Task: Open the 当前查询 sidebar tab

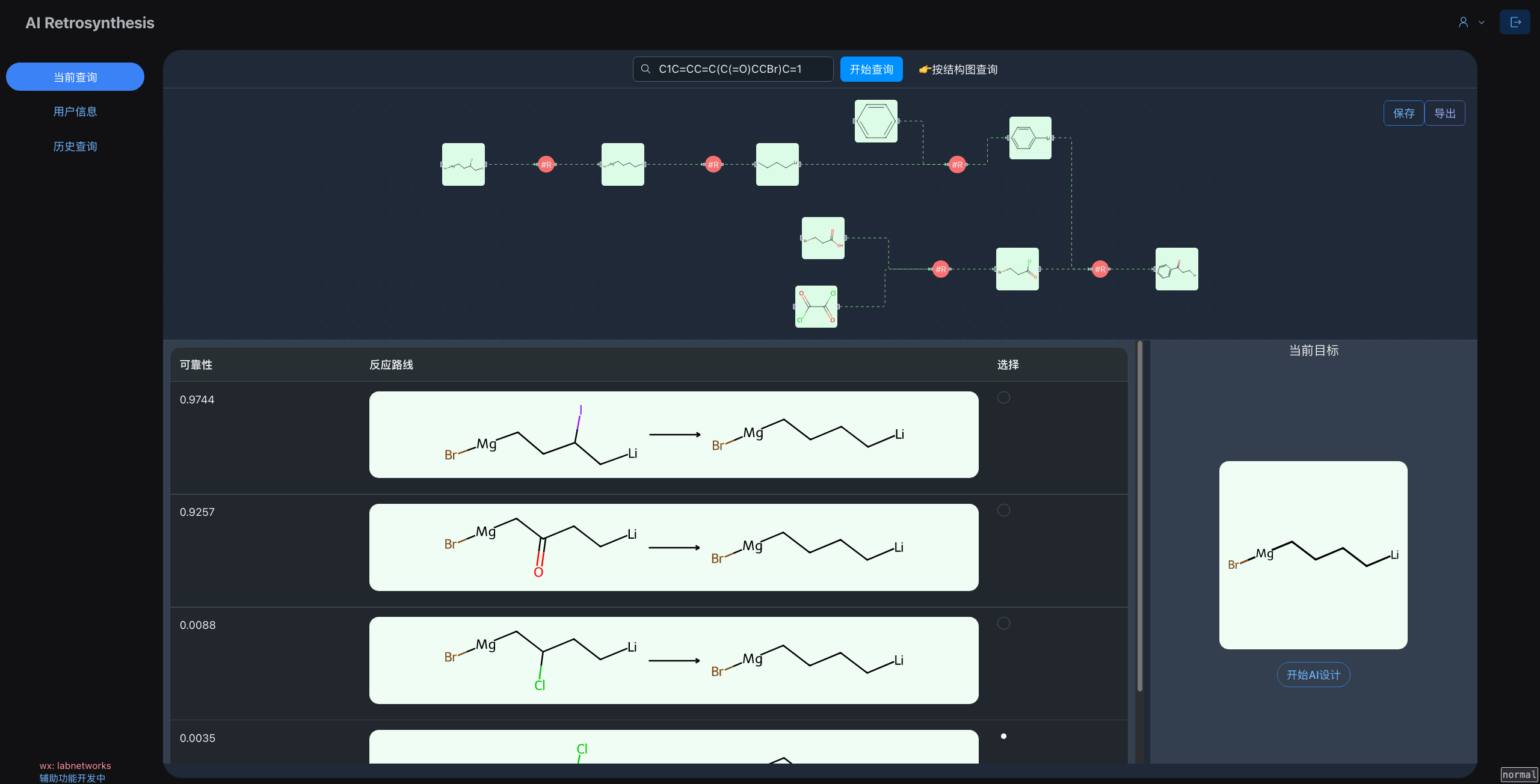Action: [75, 77]
